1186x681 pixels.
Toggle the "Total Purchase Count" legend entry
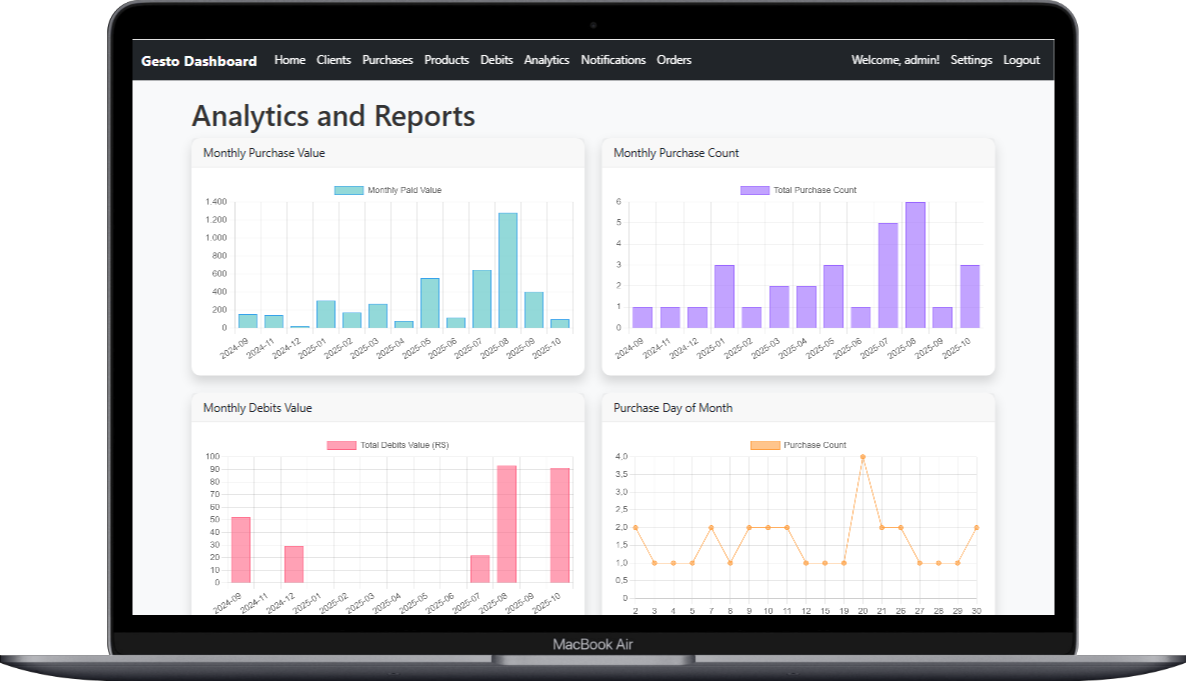pos(797,189)
